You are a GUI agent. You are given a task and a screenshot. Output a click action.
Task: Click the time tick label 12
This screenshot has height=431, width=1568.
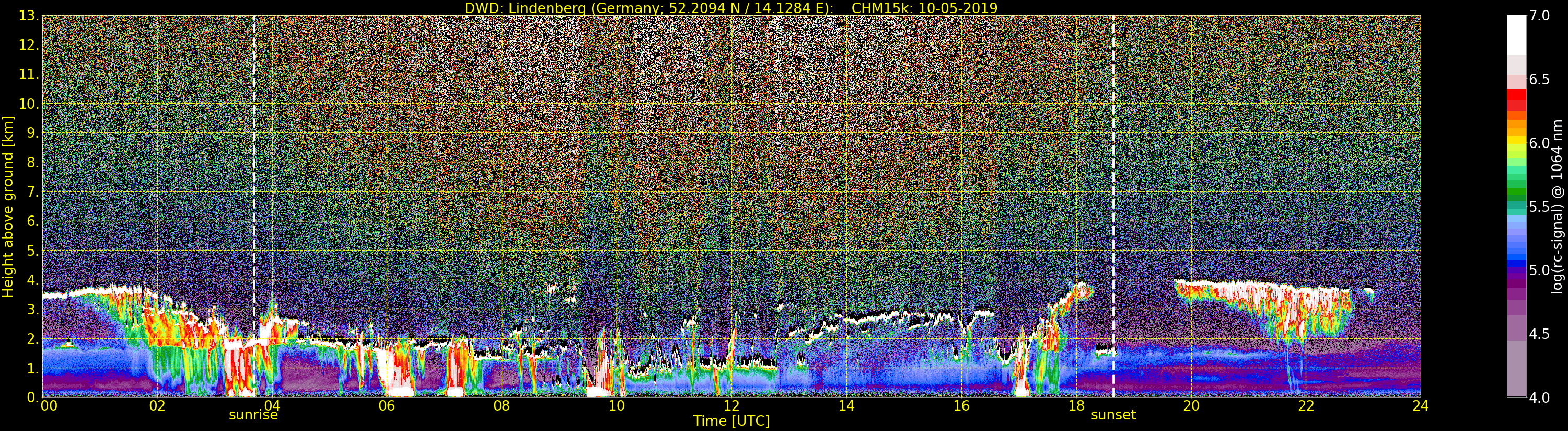731,406
